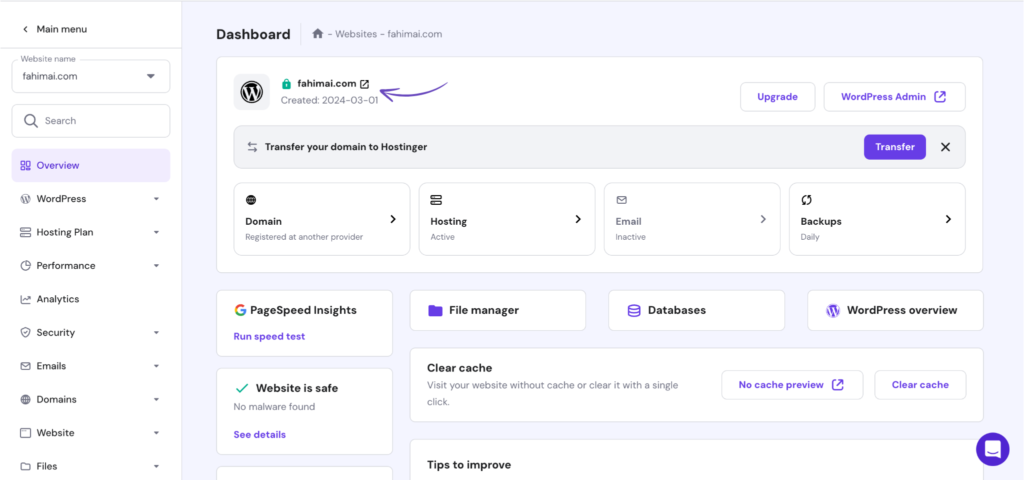Click the Clear cache button
1024x480 pixels.
coord(920,385)
